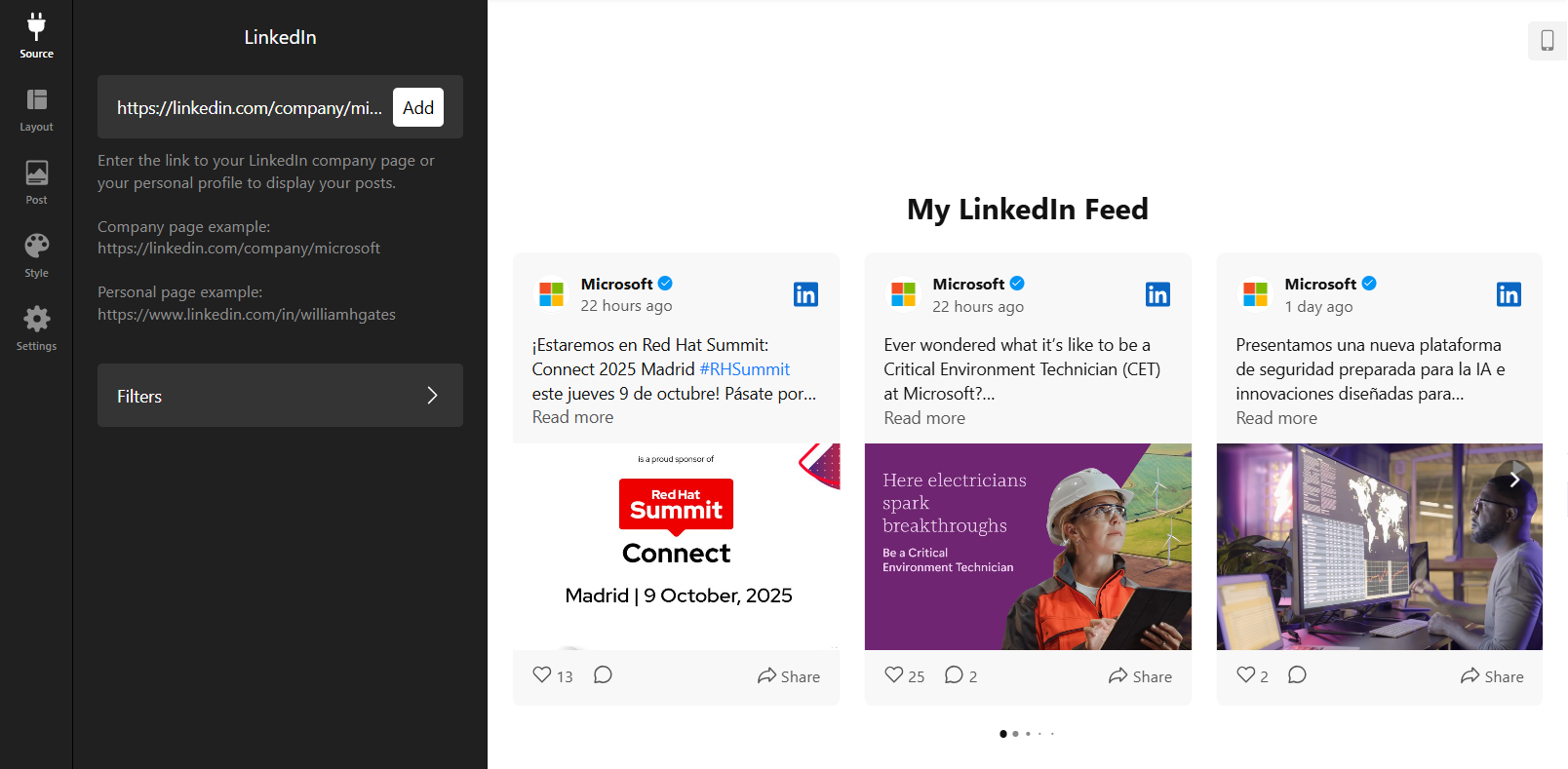Like the post with 2 likes, 1 day ago
This screenshot has height=769, width=1568.
click(x=1246, y=674)
